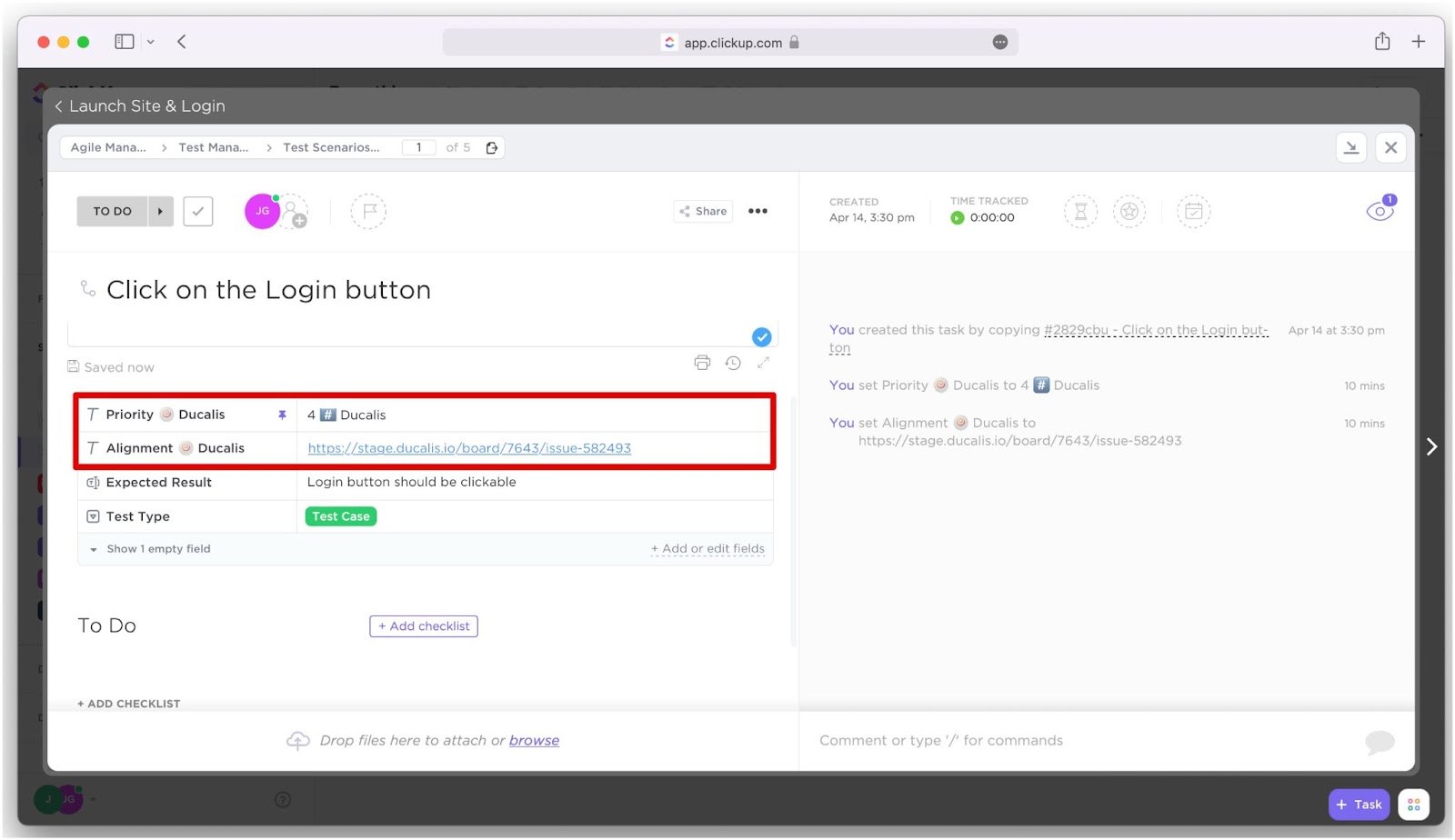1455x840 pixels.
Task: Open copied task link #2829cbu in activity
Action: click(1156, 330)
